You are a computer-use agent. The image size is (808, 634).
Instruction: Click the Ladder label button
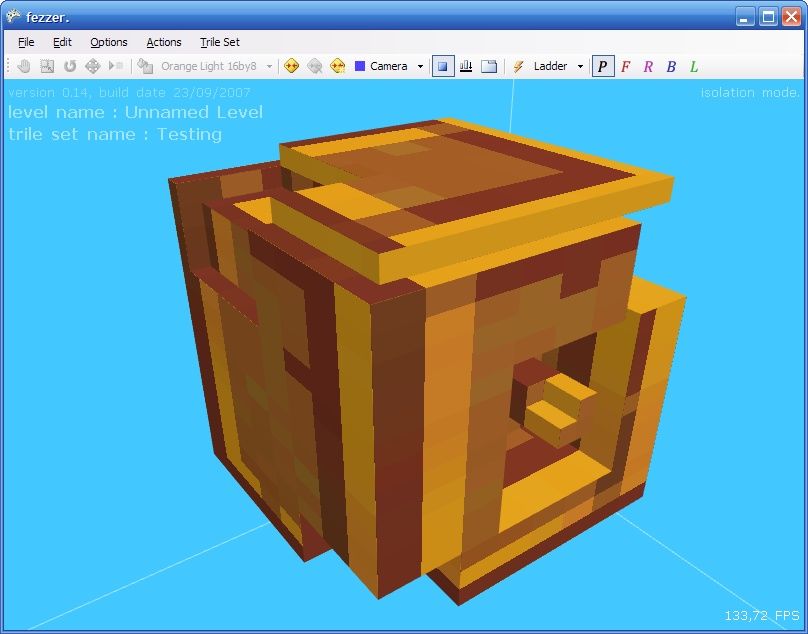[x=550, y=66]
